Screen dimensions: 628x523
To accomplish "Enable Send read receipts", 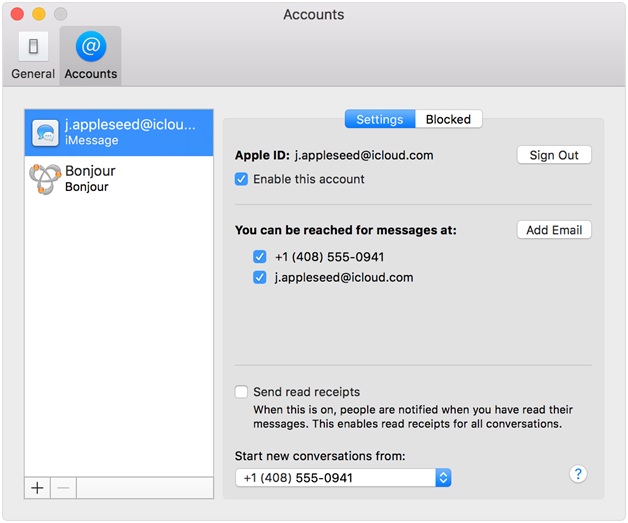I will 241,392.
